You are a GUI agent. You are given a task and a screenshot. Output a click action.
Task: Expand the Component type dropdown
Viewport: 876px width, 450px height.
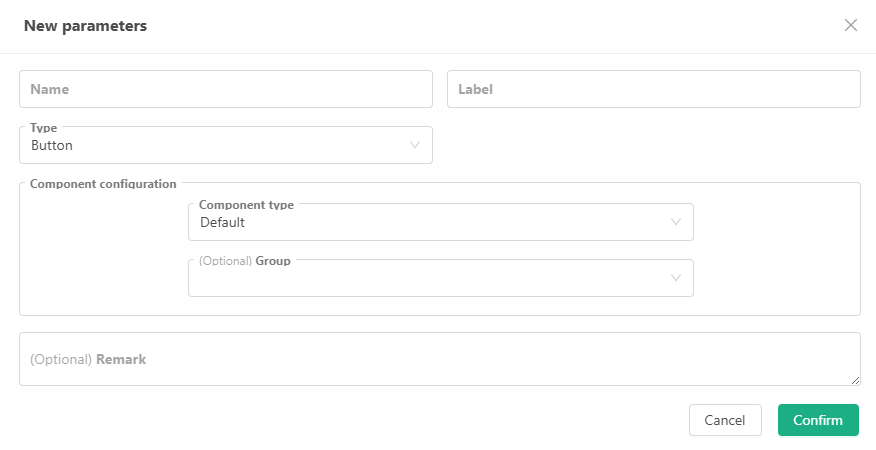(x=440, y=223)
